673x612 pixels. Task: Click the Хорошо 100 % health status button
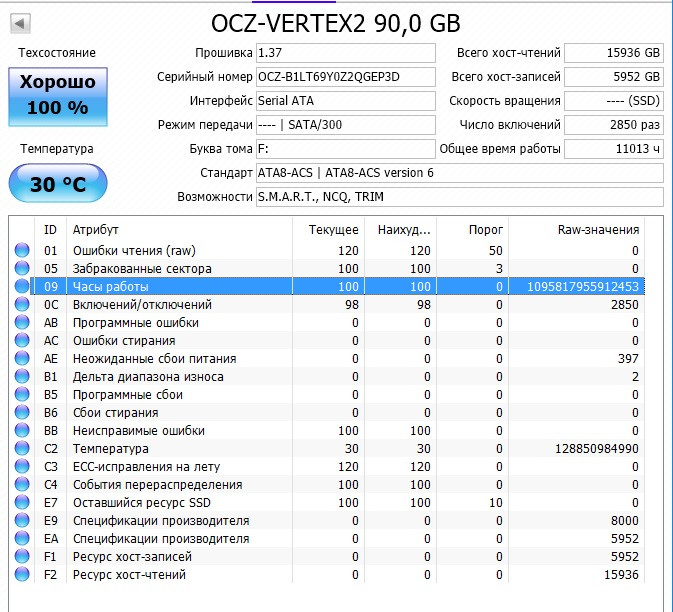pos(58,97)
